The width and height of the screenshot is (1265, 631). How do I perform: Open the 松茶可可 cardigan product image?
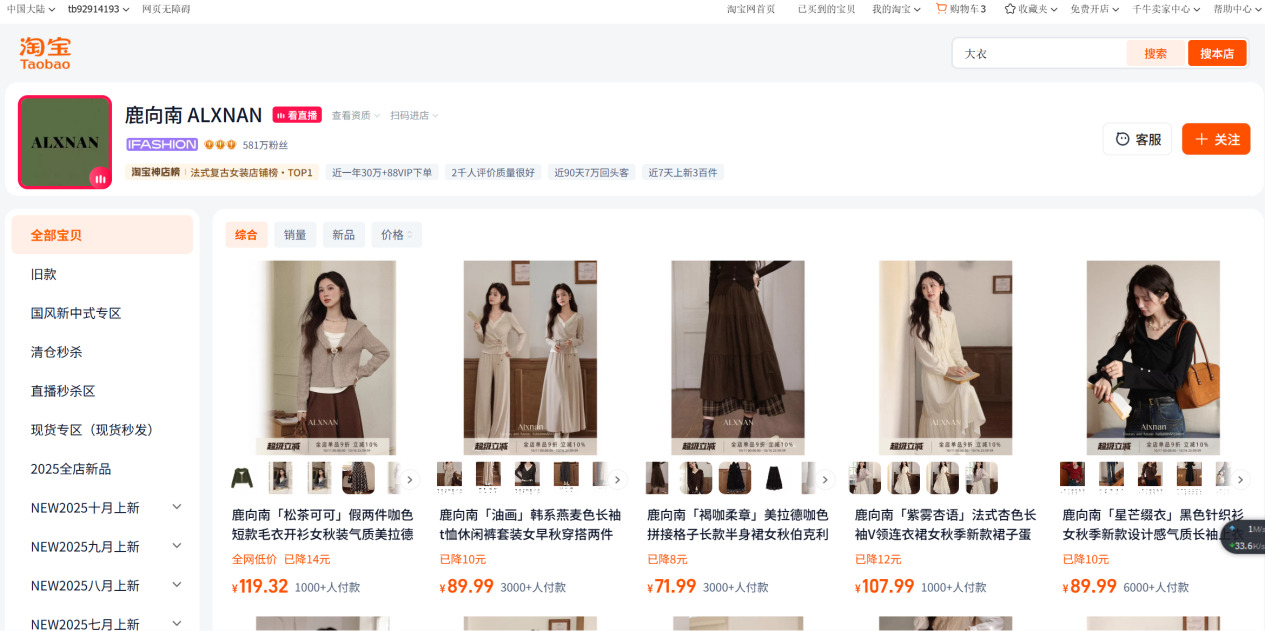click(323, 358)
